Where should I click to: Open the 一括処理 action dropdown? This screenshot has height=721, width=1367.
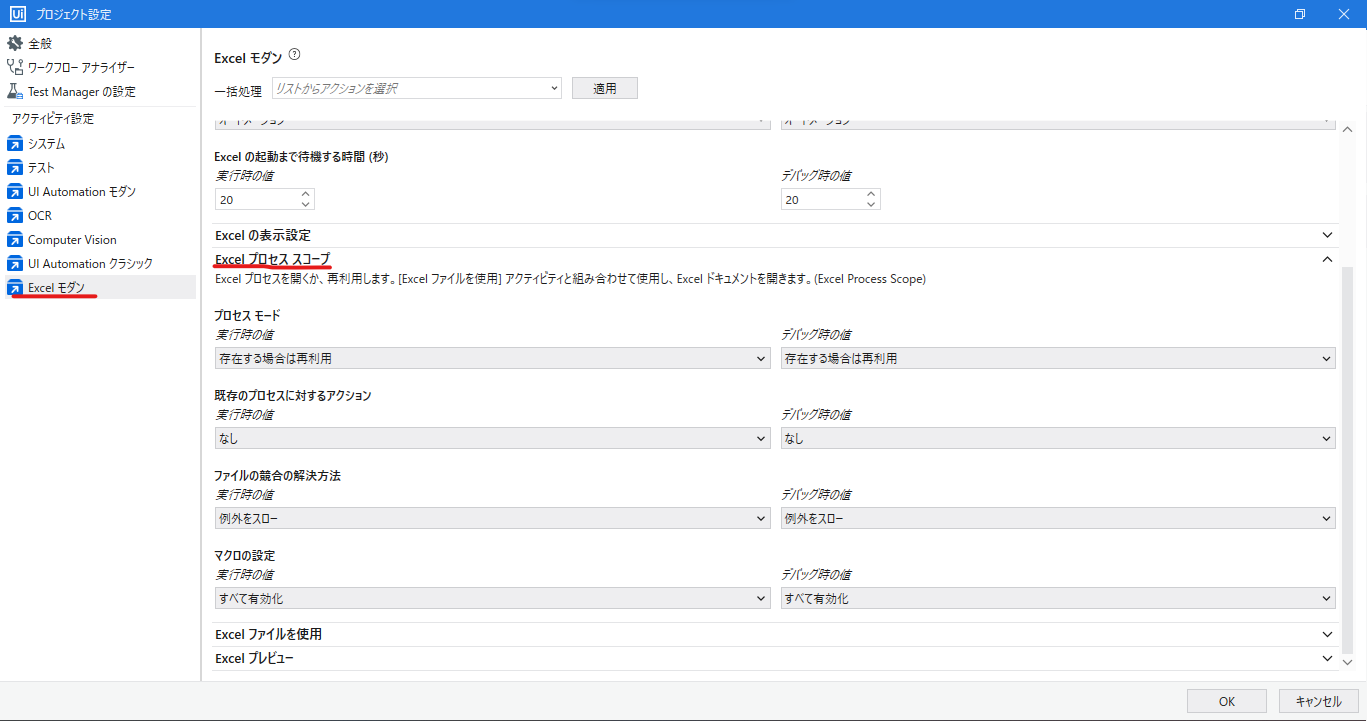click(416, 89)
